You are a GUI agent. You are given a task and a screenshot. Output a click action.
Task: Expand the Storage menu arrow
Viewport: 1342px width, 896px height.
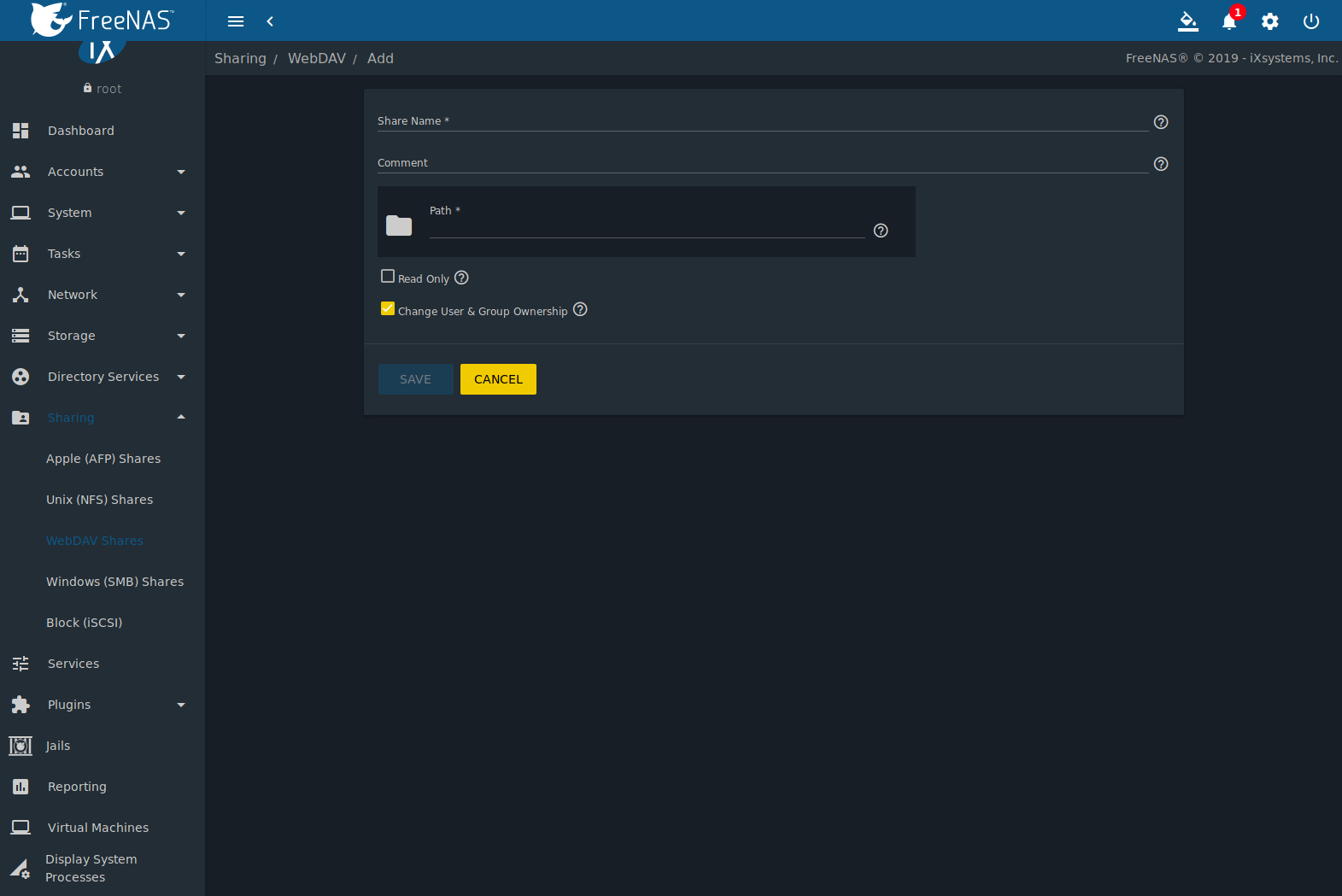181,336
